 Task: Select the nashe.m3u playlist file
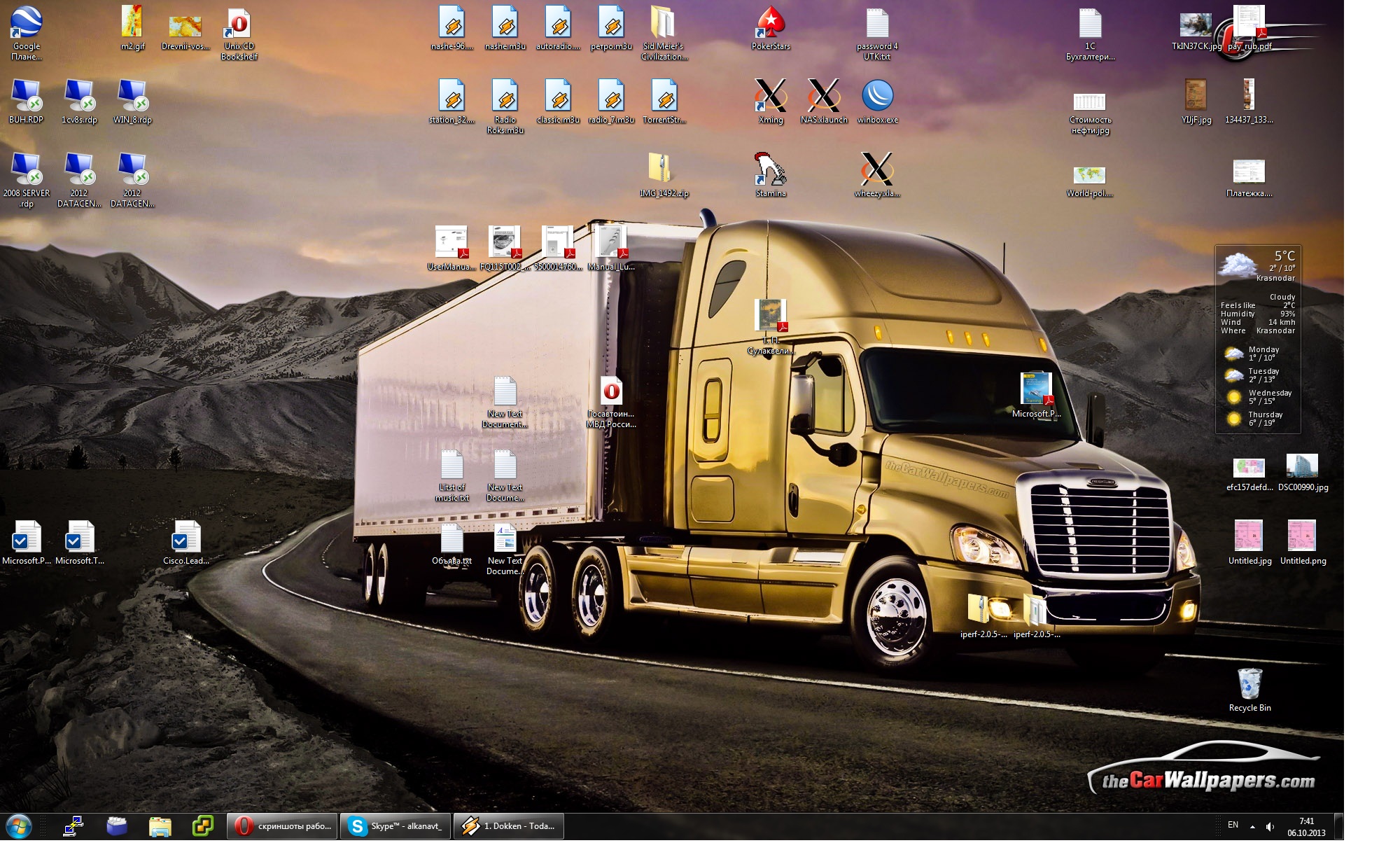[505, 28]
